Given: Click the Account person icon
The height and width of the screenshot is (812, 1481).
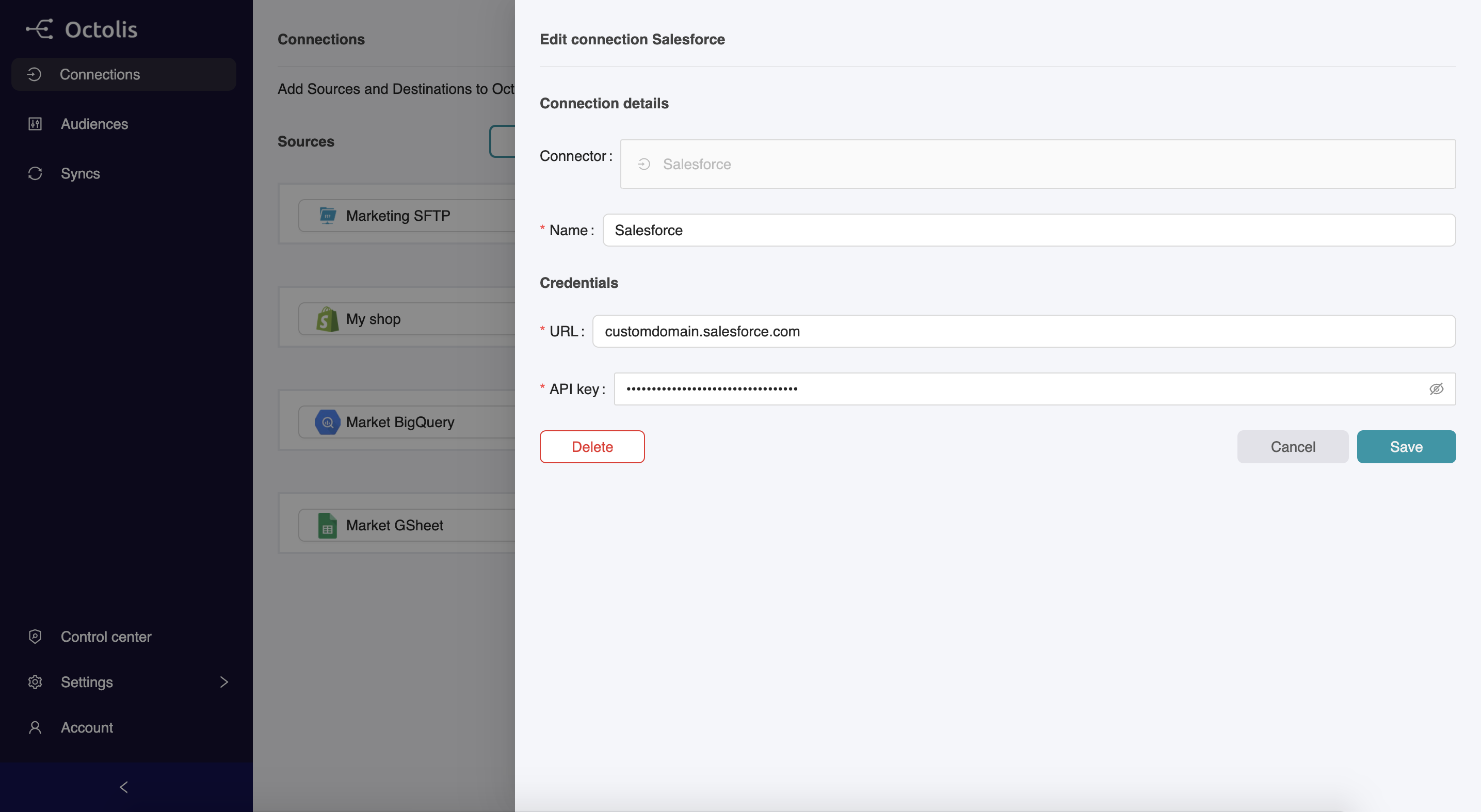Looking at the screenshot, I should (x=35, y=727).
